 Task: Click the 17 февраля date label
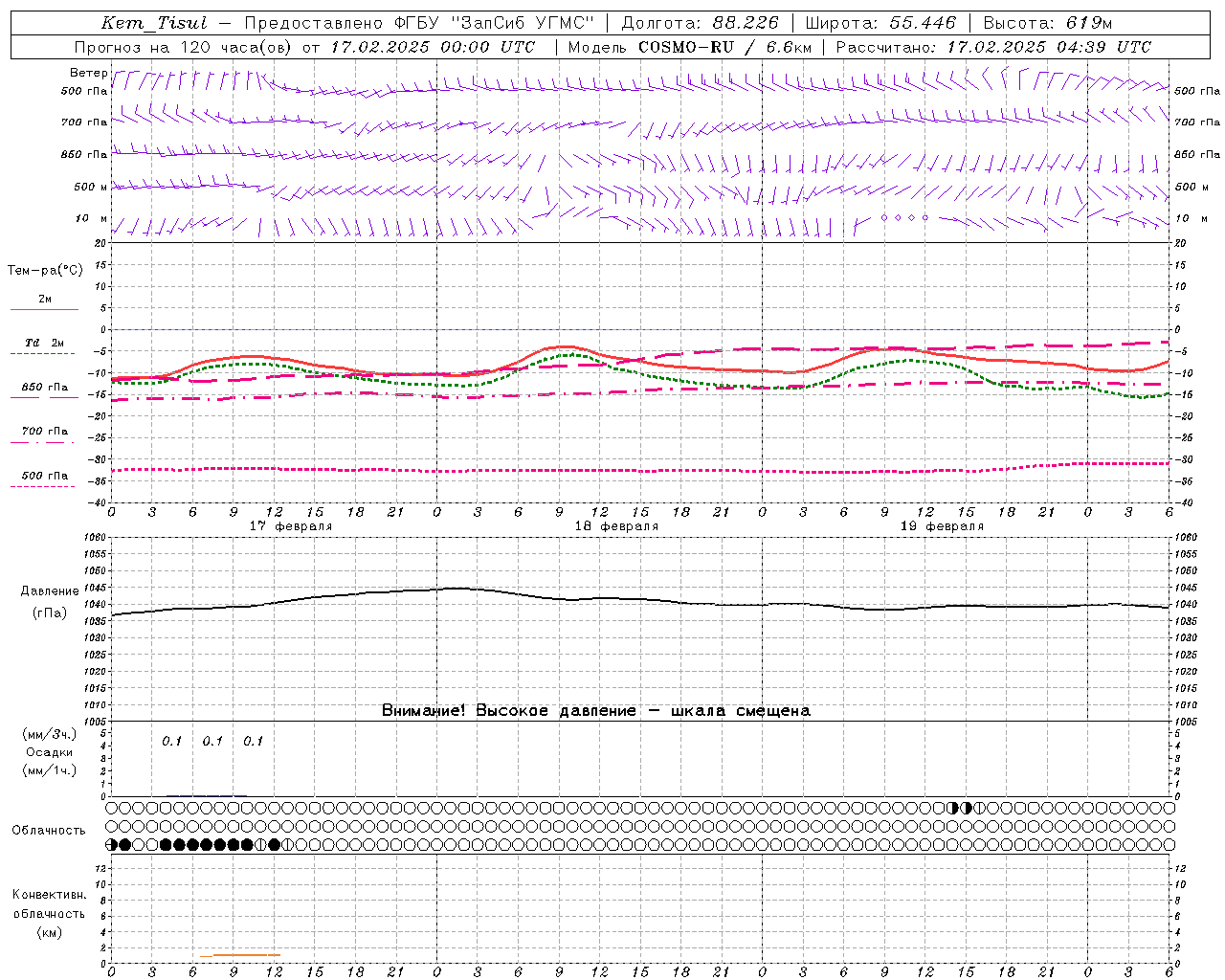coord(291,526)
